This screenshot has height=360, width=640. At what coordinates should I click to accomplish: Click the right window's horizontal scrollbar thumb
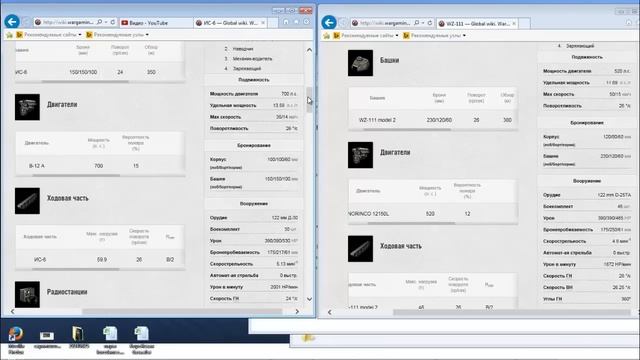511,313
